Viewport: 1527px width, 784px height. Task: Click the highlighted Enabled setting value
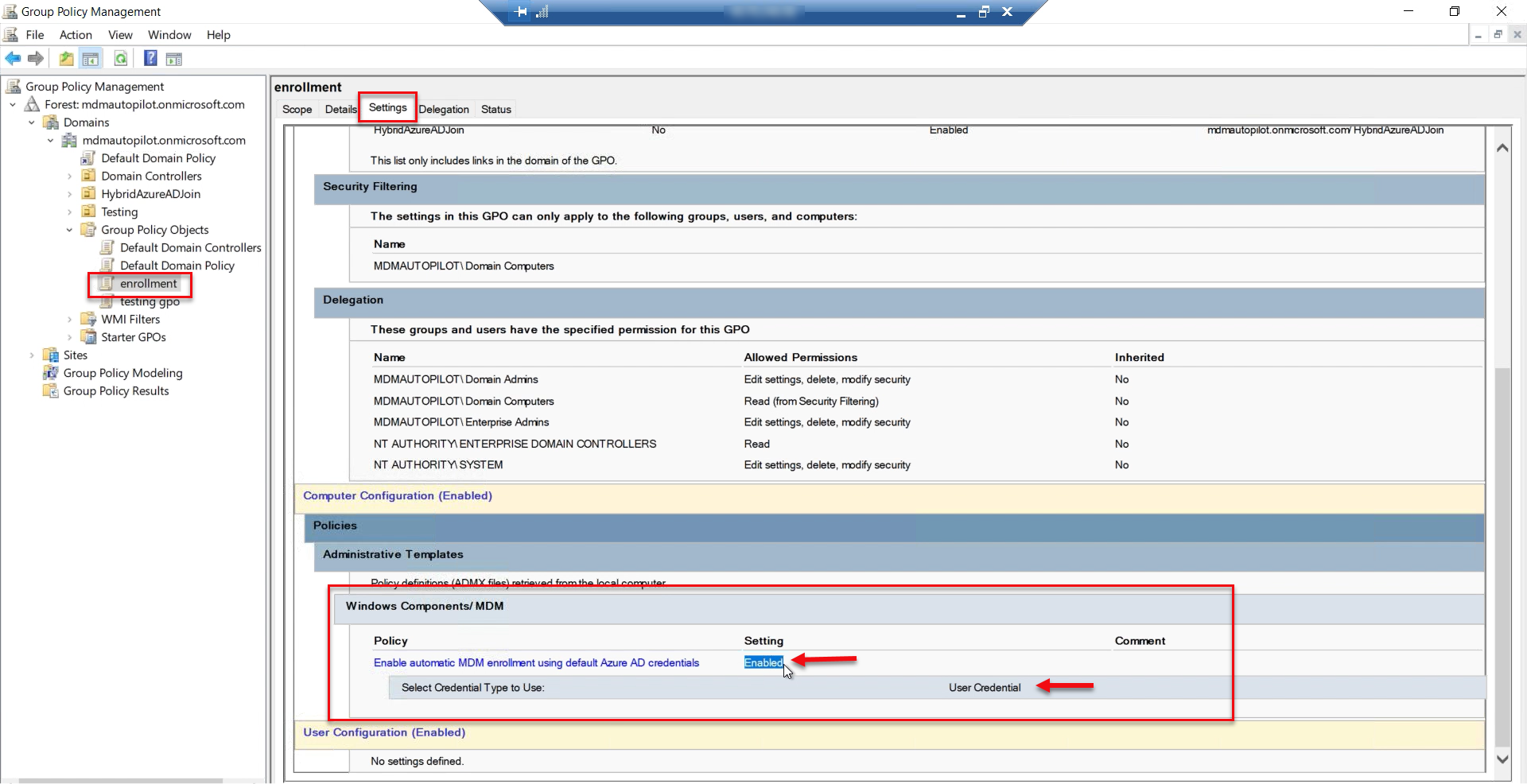(763, 662)
